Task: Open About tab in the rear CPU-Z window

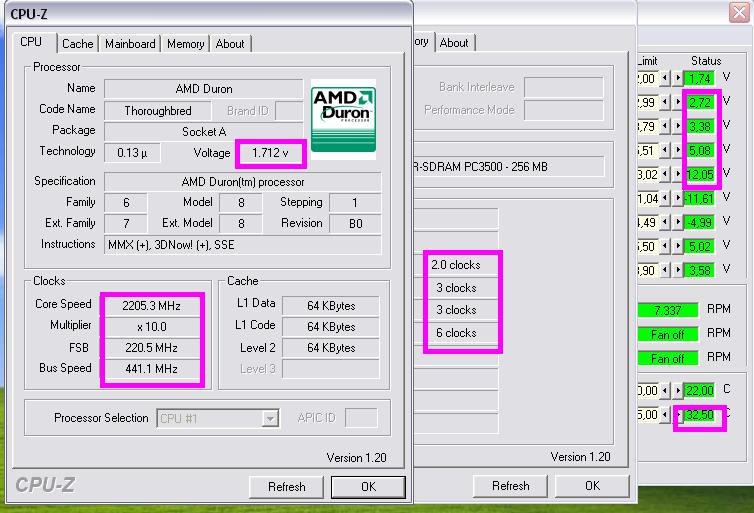Action: (454, 43)
